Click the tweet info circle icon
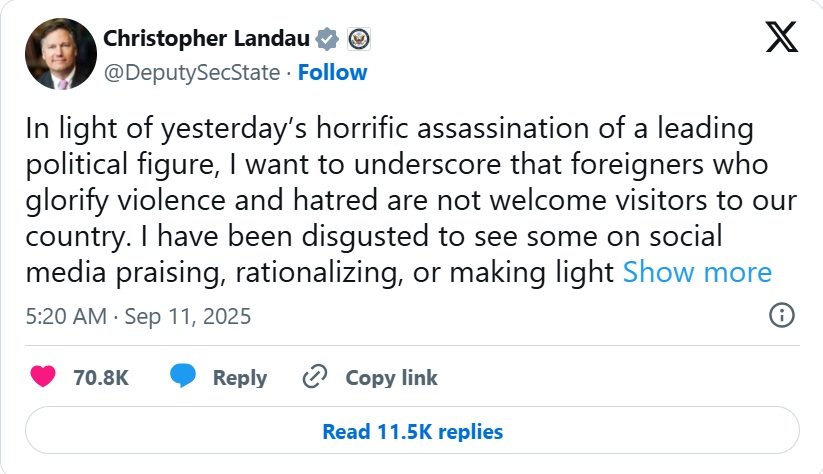This screenshot has height=474, width=823. [x=781, y=316]
